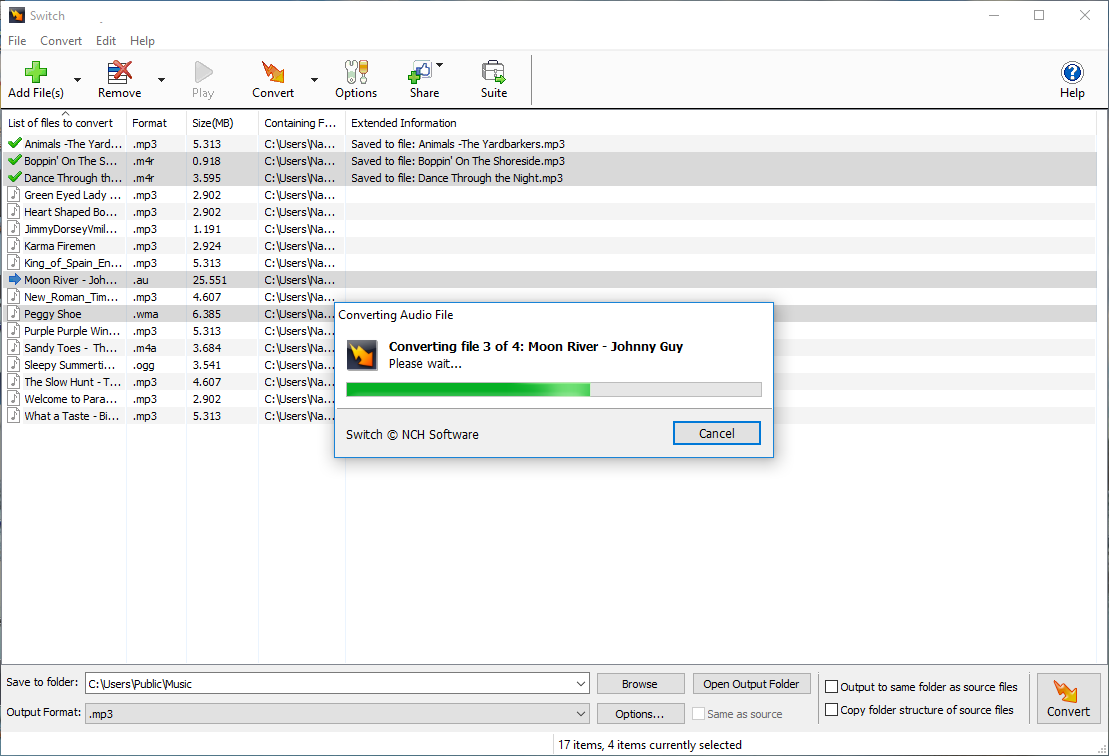Screen dimensions: 1109x756
Task: Click the Open Output Folder button
Action: pyautogui.click(x=751, y=683)
